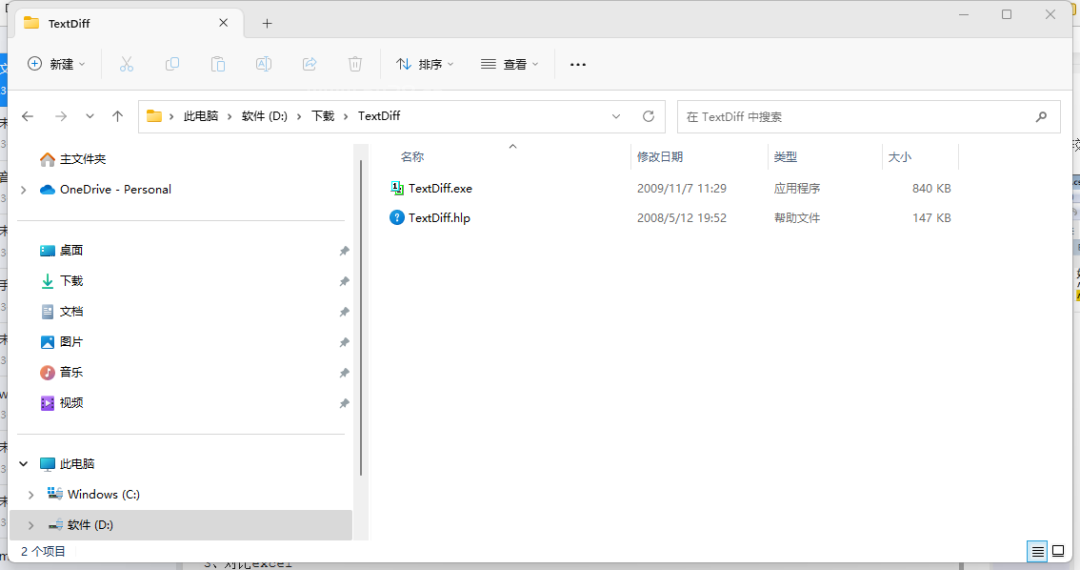Open the 查看 view dropdown

click(x=510, y=64)
